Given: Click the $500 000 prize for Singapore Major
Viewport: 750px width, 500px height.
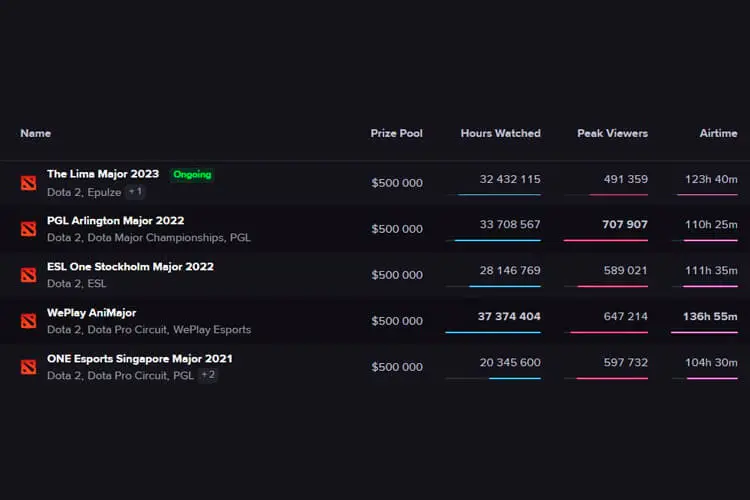Looking at the screenshot, I should [x=397, y=367].
